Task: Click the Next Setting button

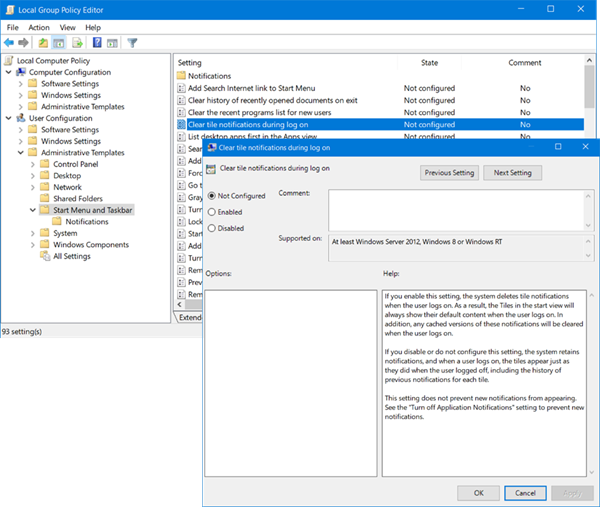Action: (512, 173)
